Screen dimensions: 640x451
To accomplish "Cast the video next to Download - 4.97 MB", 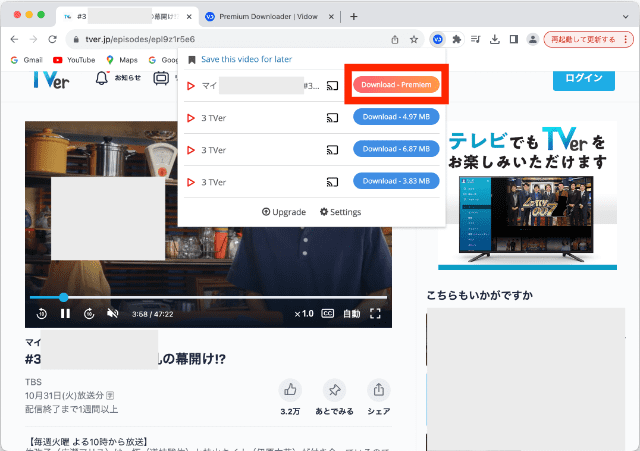I will 332,118.
